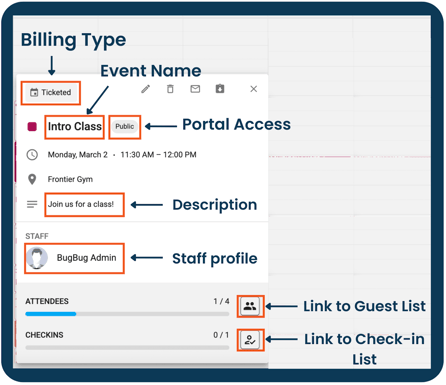Open the email envelope icon

tap(195, 89)
